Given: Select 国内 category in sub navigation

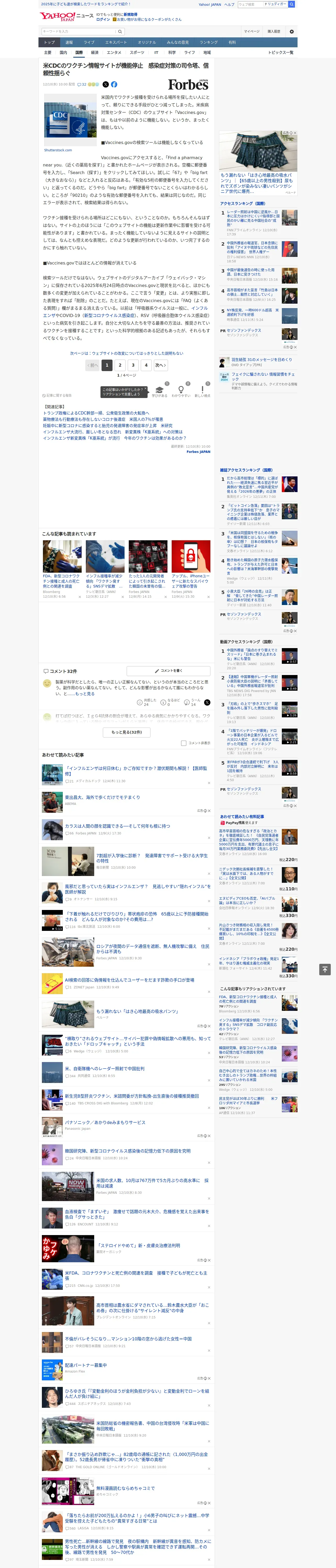Looking at the screenshot, I should click(63, 52).
